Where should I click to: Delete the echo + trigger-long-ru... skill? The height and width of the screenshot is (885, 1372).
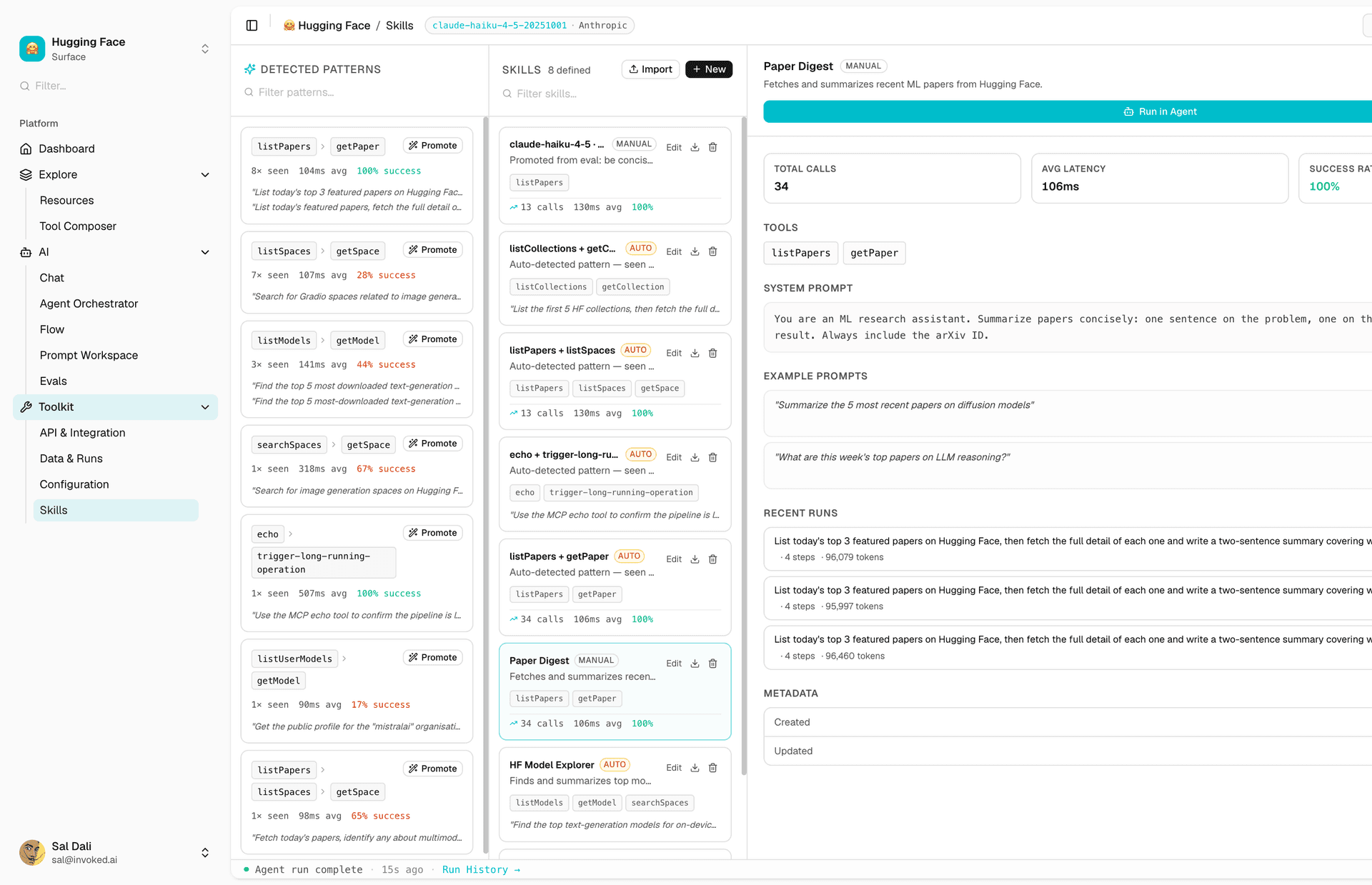[x=712, y=457]
